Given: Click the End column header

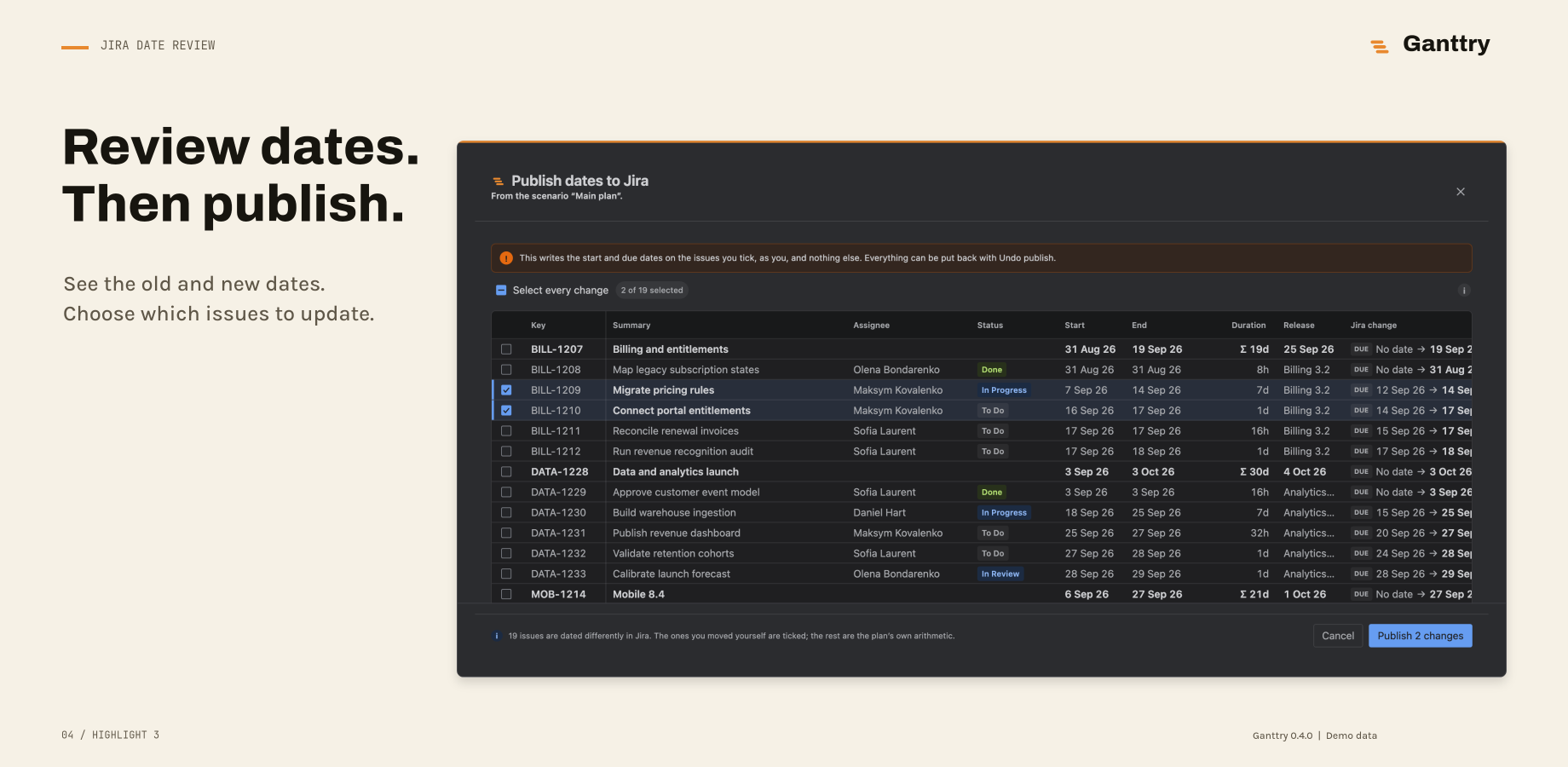Looking at the screenshot, I should (x=1139, y=326).
